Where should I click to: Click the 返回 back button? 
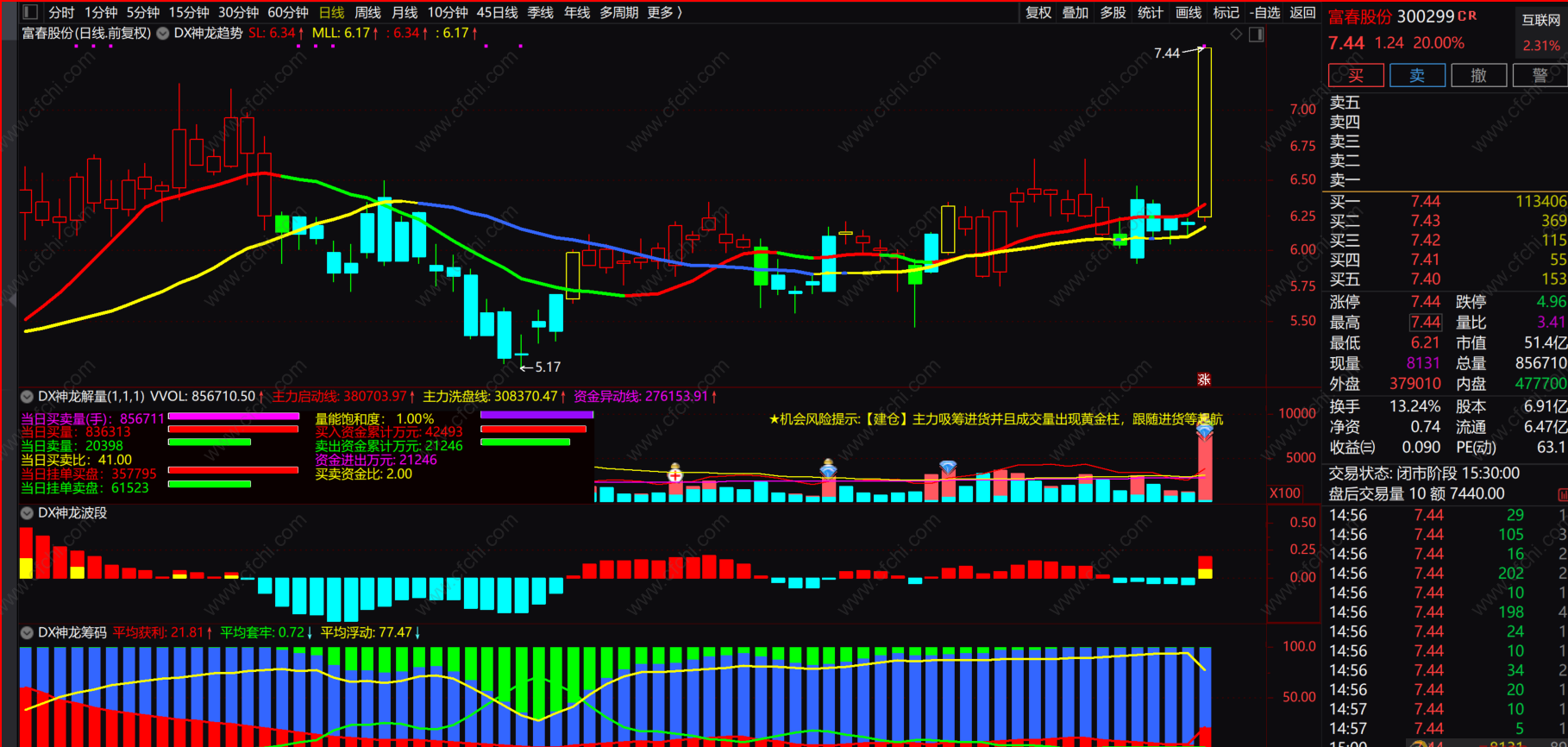(x=1302, y=12)
